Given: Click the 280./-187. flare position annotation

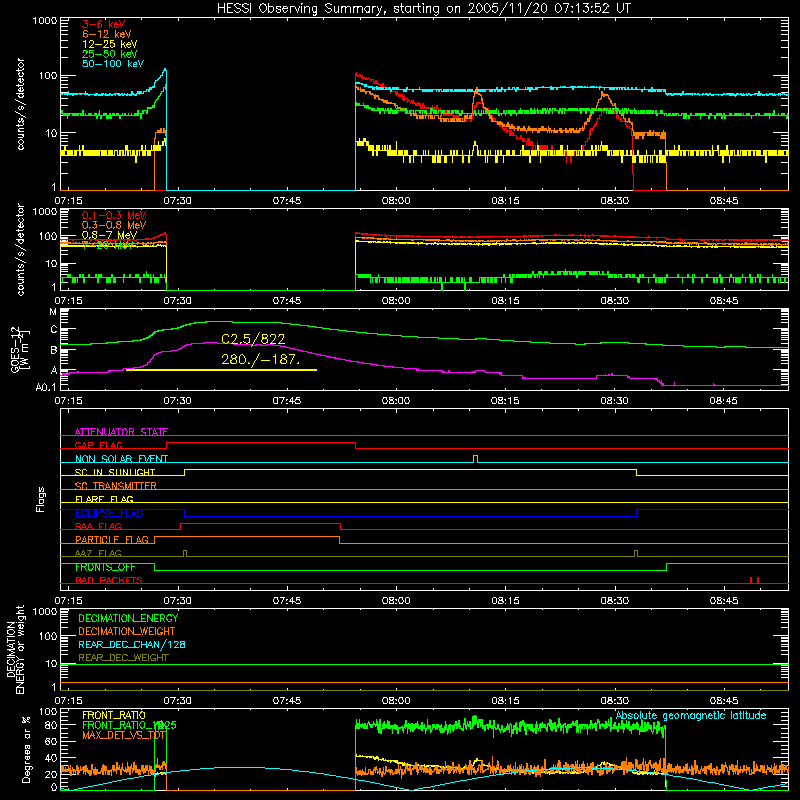Looking at the screenshot, I should point(260,360).
